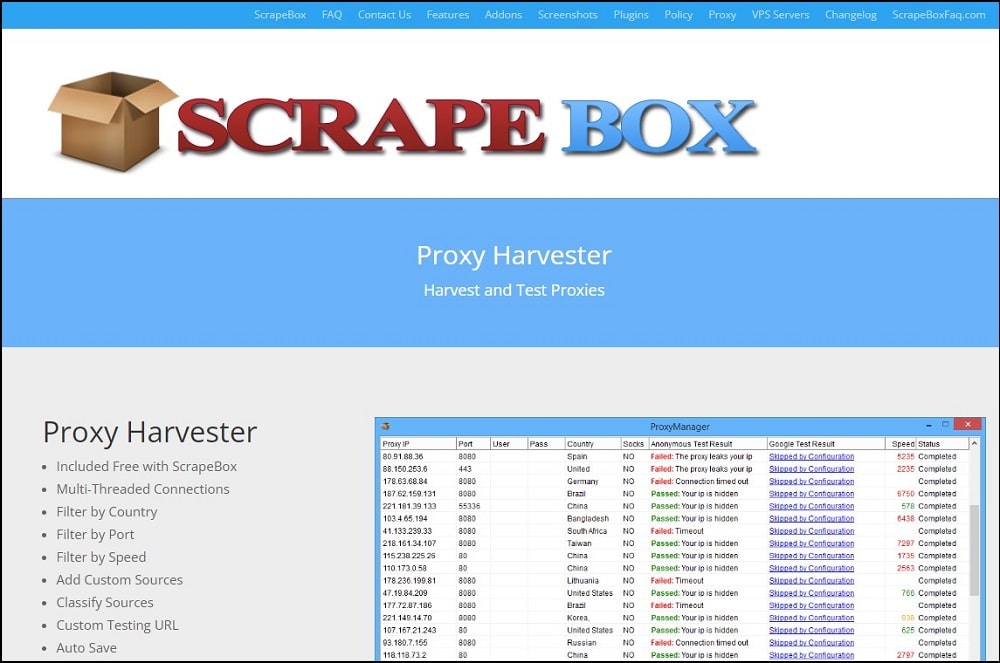
Task: Click Skipped by Configuration in Lithuania row
Action: coord(811,581)
